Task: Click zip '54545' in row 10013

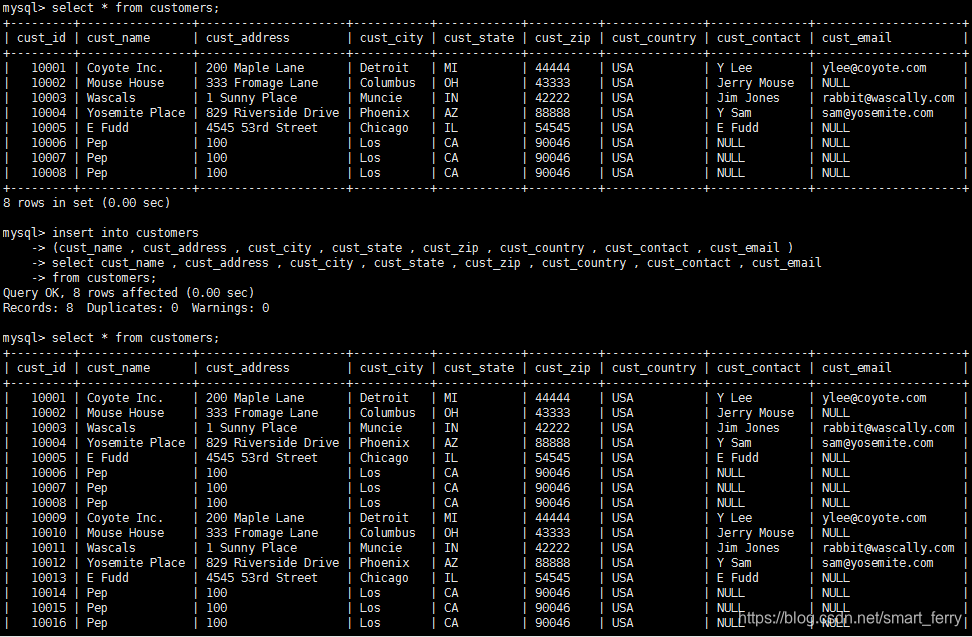Action: point(552,578)
